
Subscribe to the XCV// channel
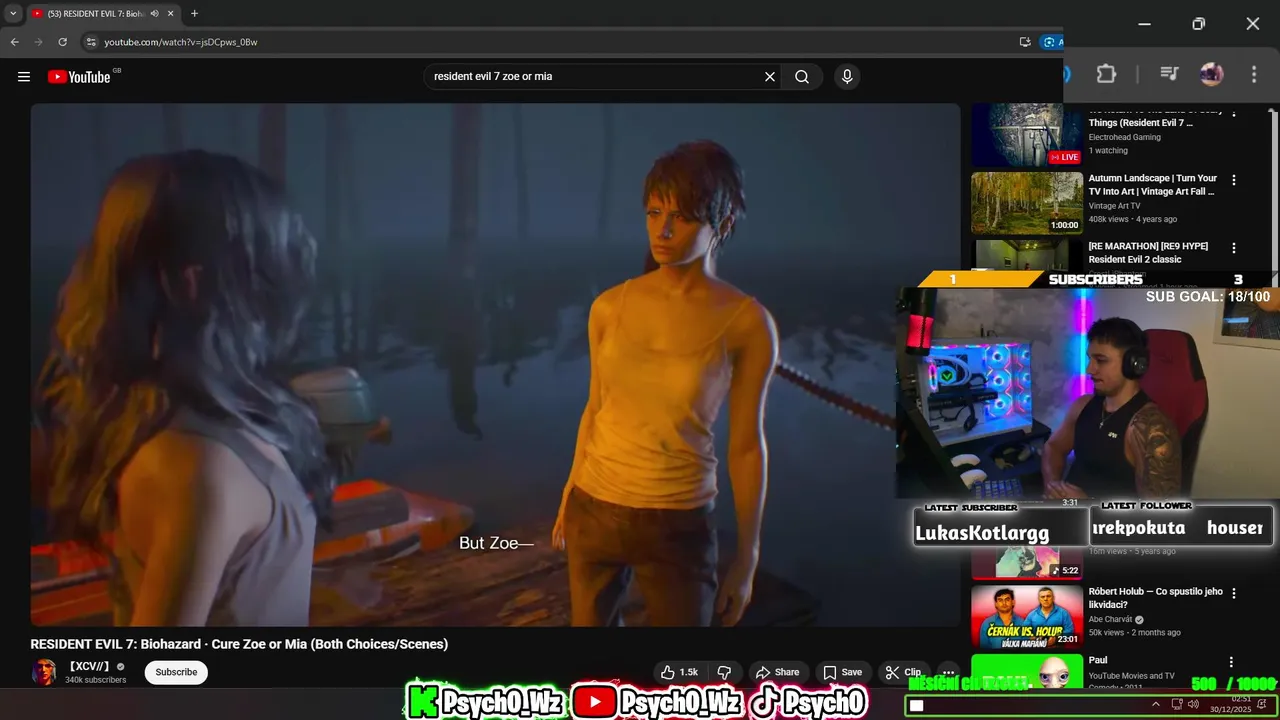click(x=176, y=672)
